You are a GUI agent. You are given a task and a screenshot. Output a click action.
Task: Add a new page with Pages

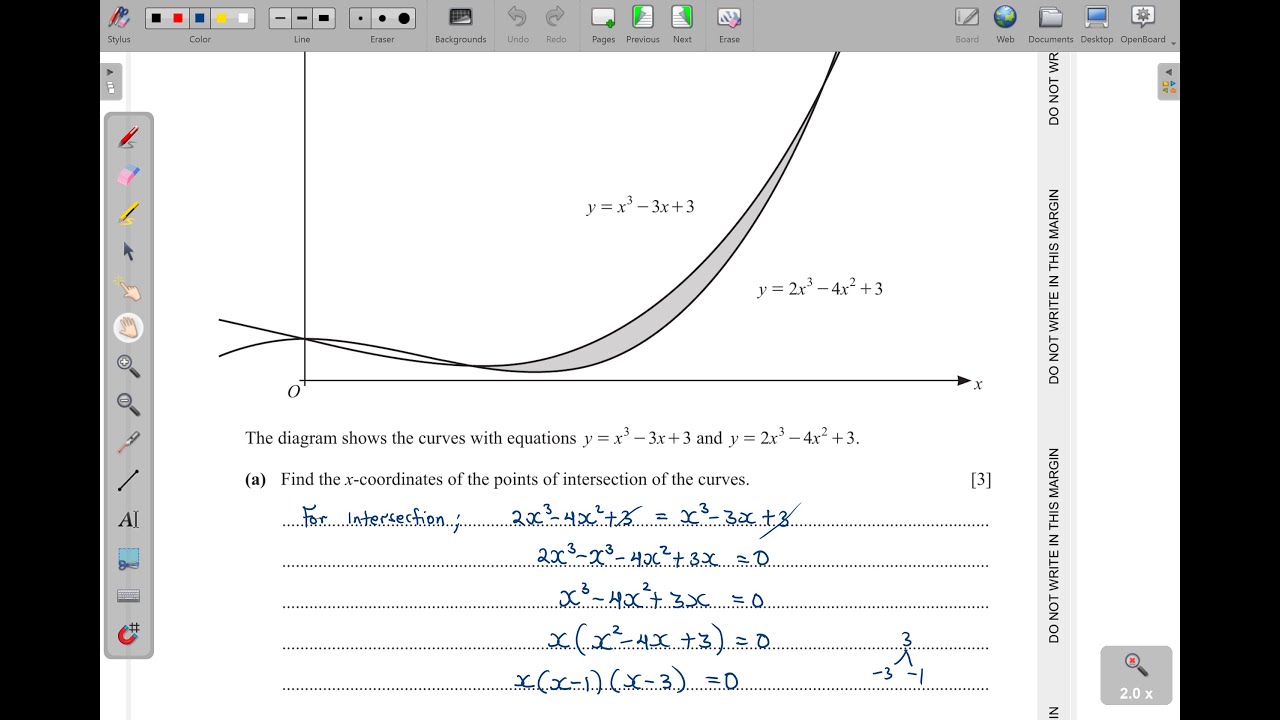[x=603, y=25]
